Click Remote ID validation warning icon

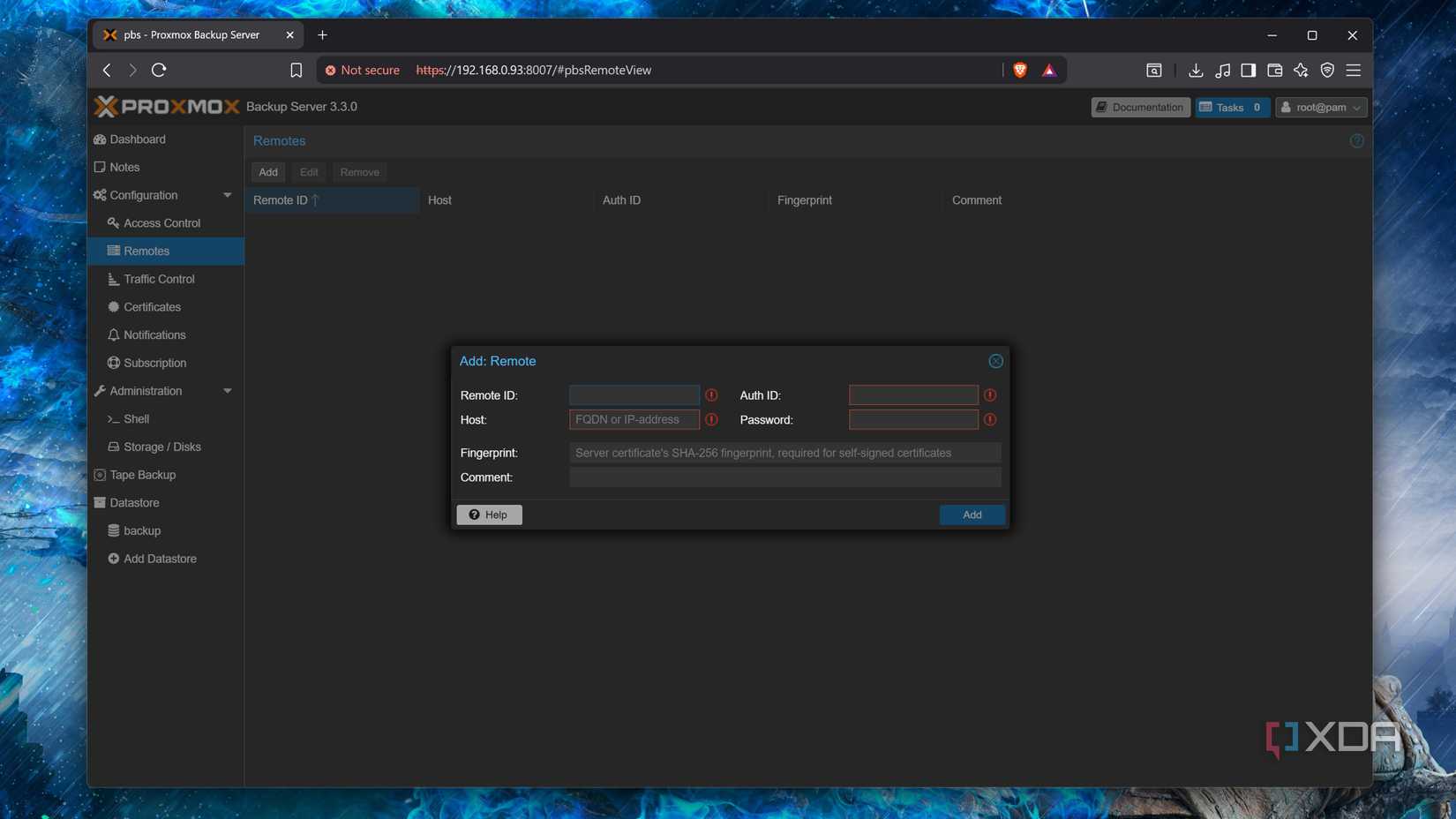coord(711,394)
